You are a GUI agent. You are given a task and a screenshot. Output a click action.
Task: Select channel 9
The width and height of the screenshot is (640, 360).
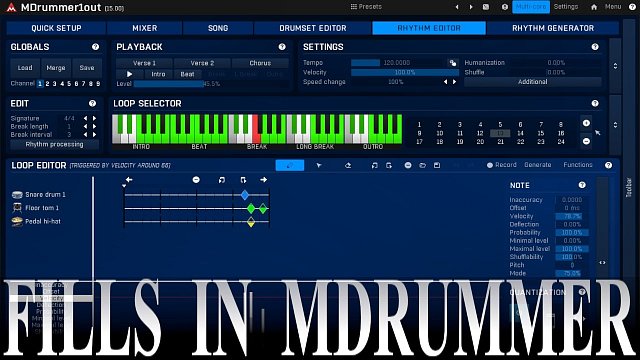98,84
